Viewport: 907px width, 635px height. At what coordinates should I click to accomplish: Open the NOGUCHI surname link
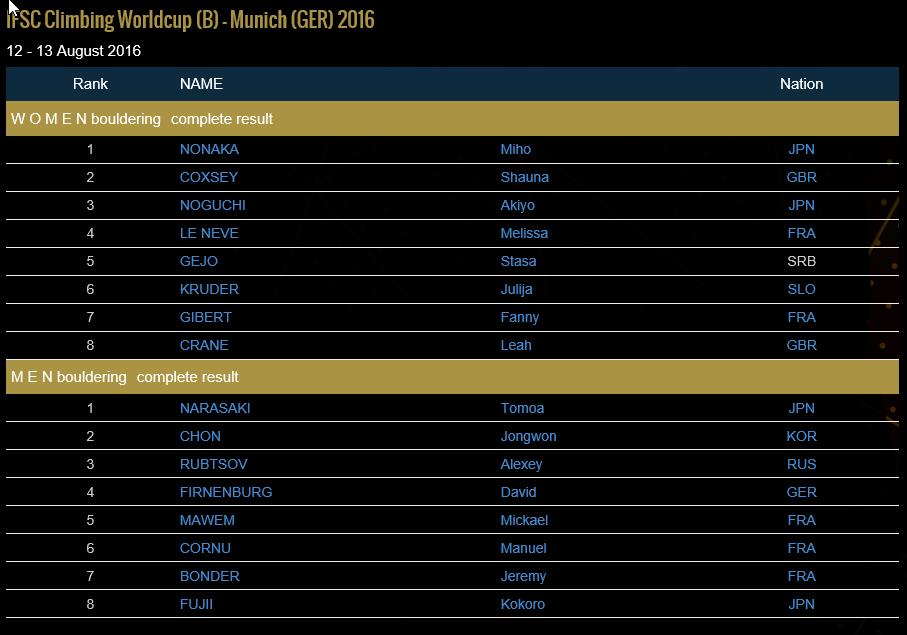tap(212, 205)
